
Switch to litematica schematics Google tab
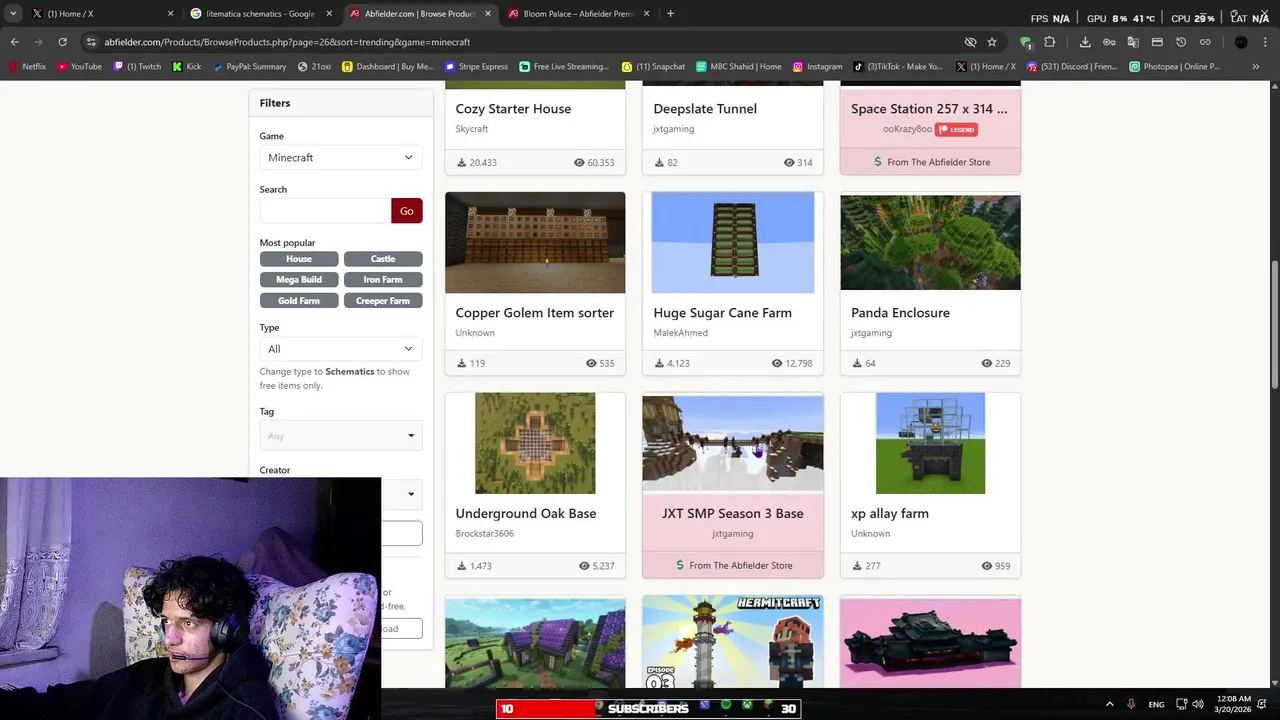coord(261,14)
